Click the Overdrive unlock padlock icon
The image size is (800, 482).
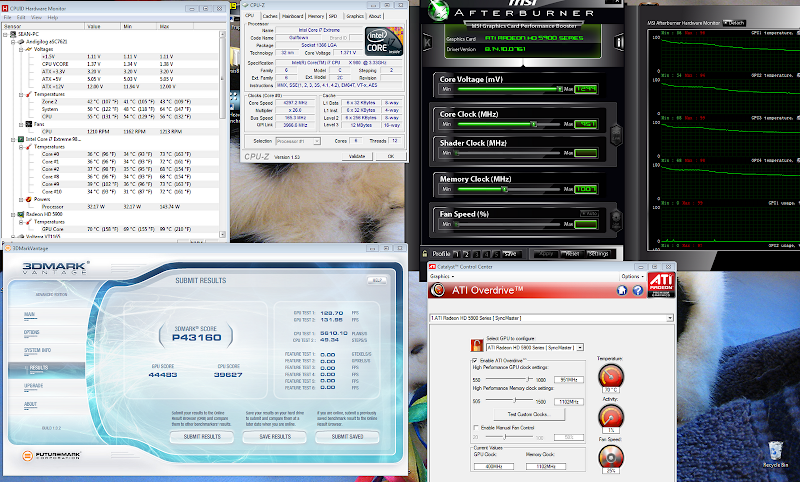(x=476, y=345)
